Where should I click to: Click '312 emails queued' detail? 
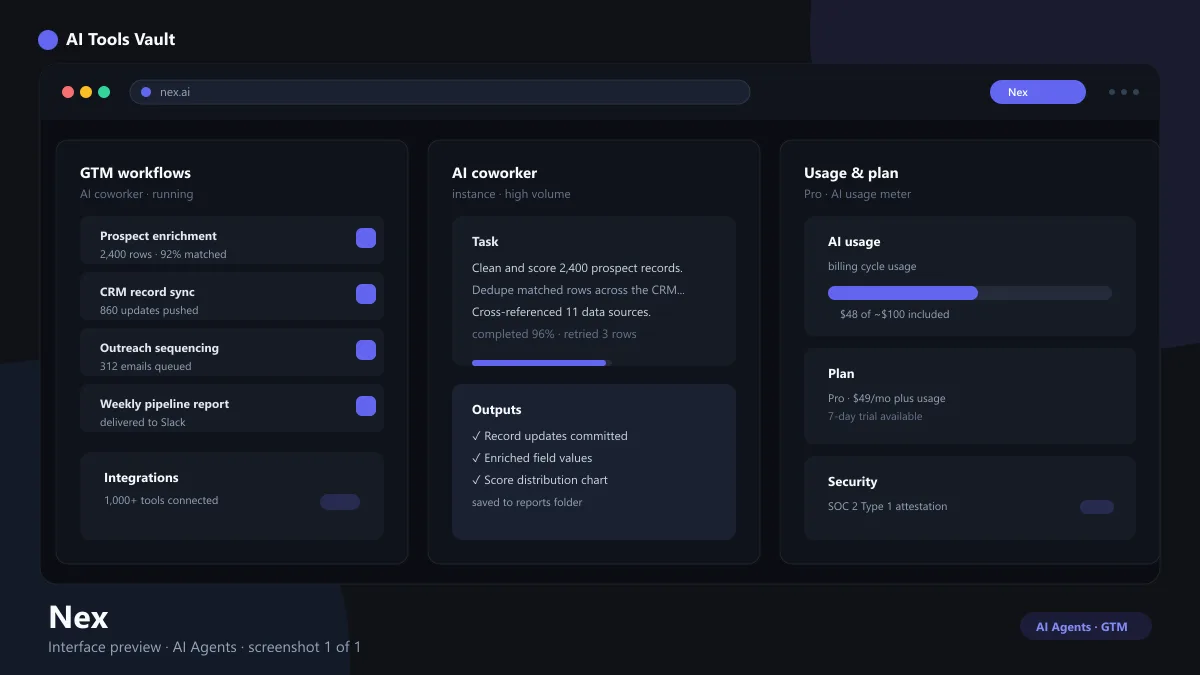tap(145, 366)
